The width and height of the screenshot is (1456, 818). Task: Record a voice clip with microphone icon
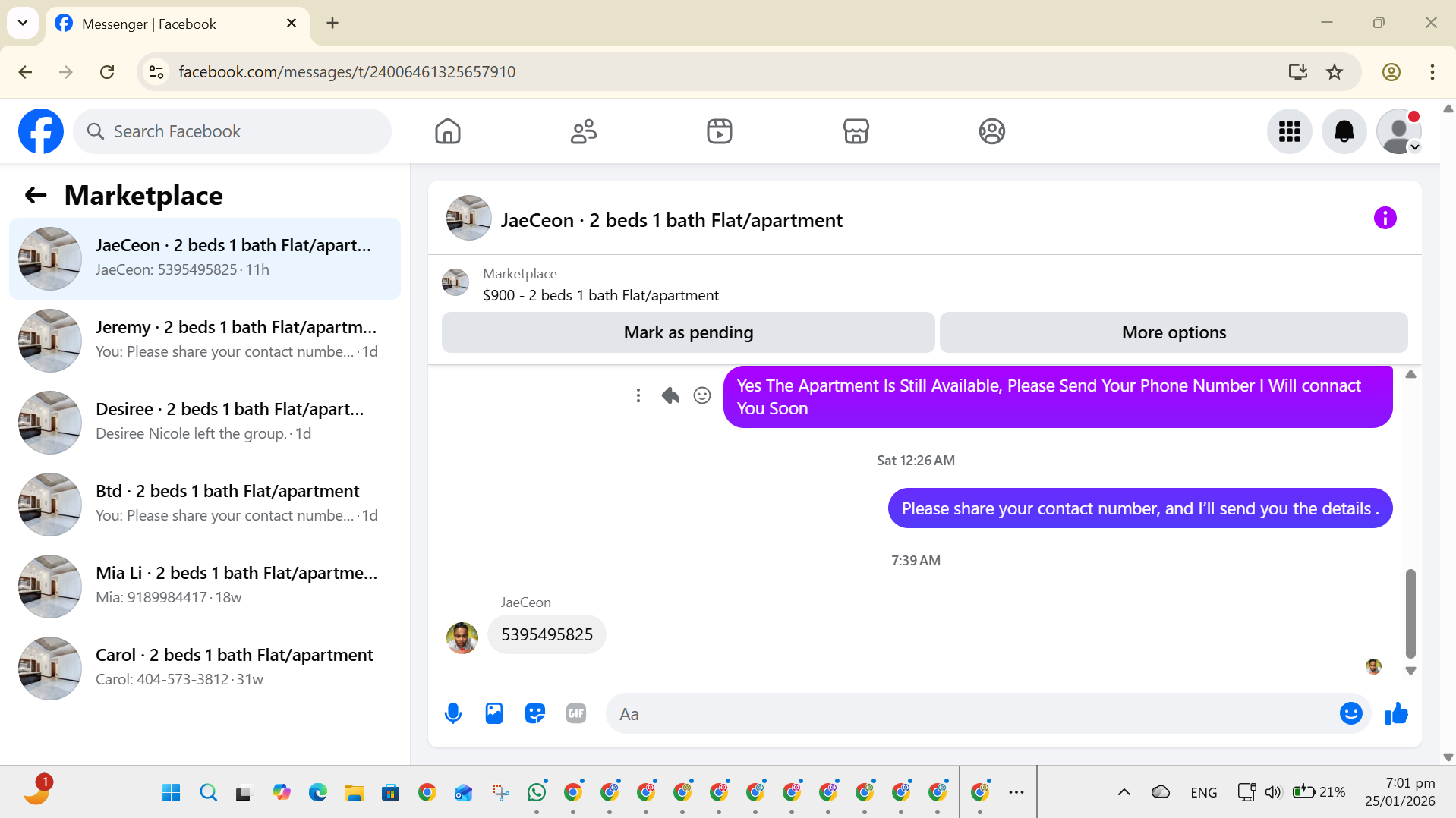pyautogui.click(x=453, y=713)
